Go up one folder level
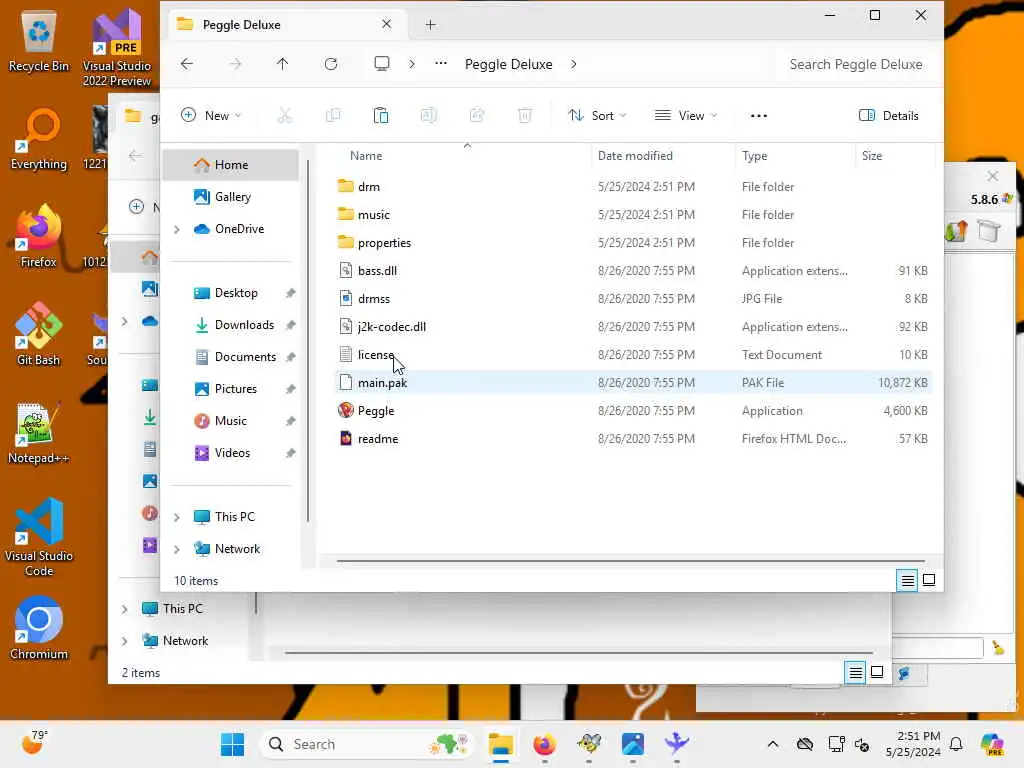Image resolution: width=1024 pixels, height=768 pixels. pyautogui.click(x=282, y=64)
